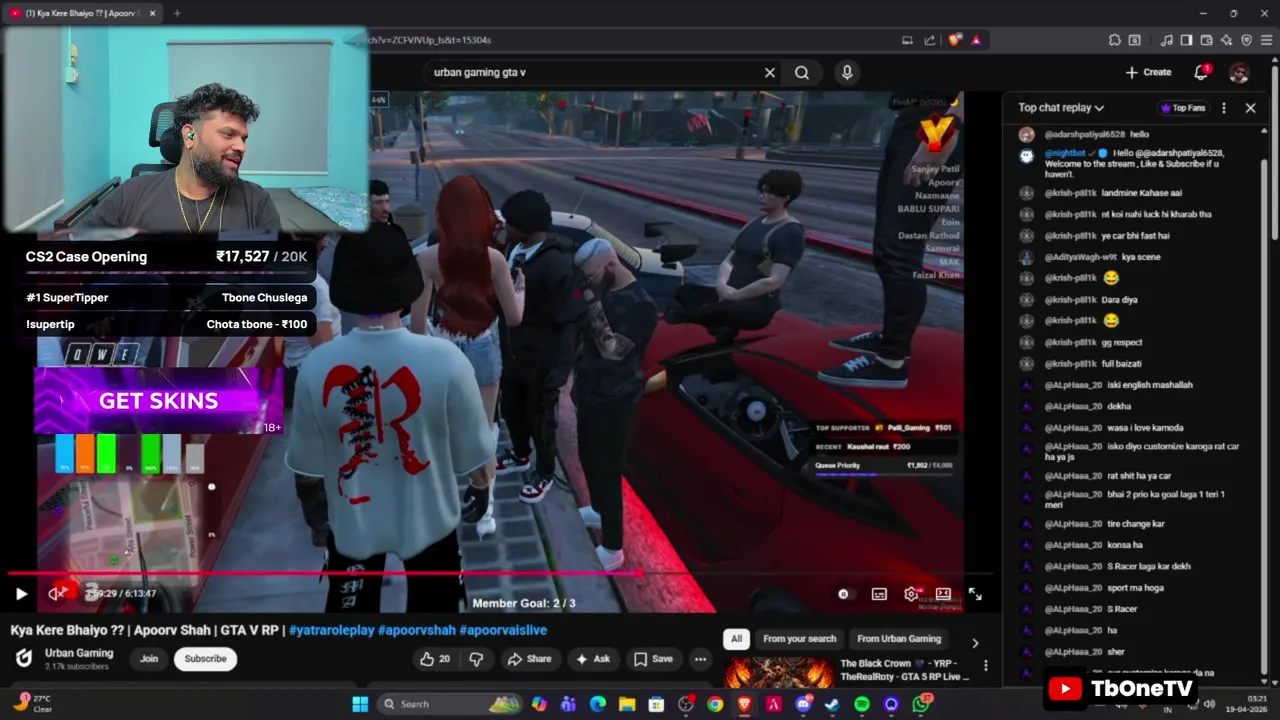
Task: Click the YouTube search magnifier button
Action: point(802,72)
